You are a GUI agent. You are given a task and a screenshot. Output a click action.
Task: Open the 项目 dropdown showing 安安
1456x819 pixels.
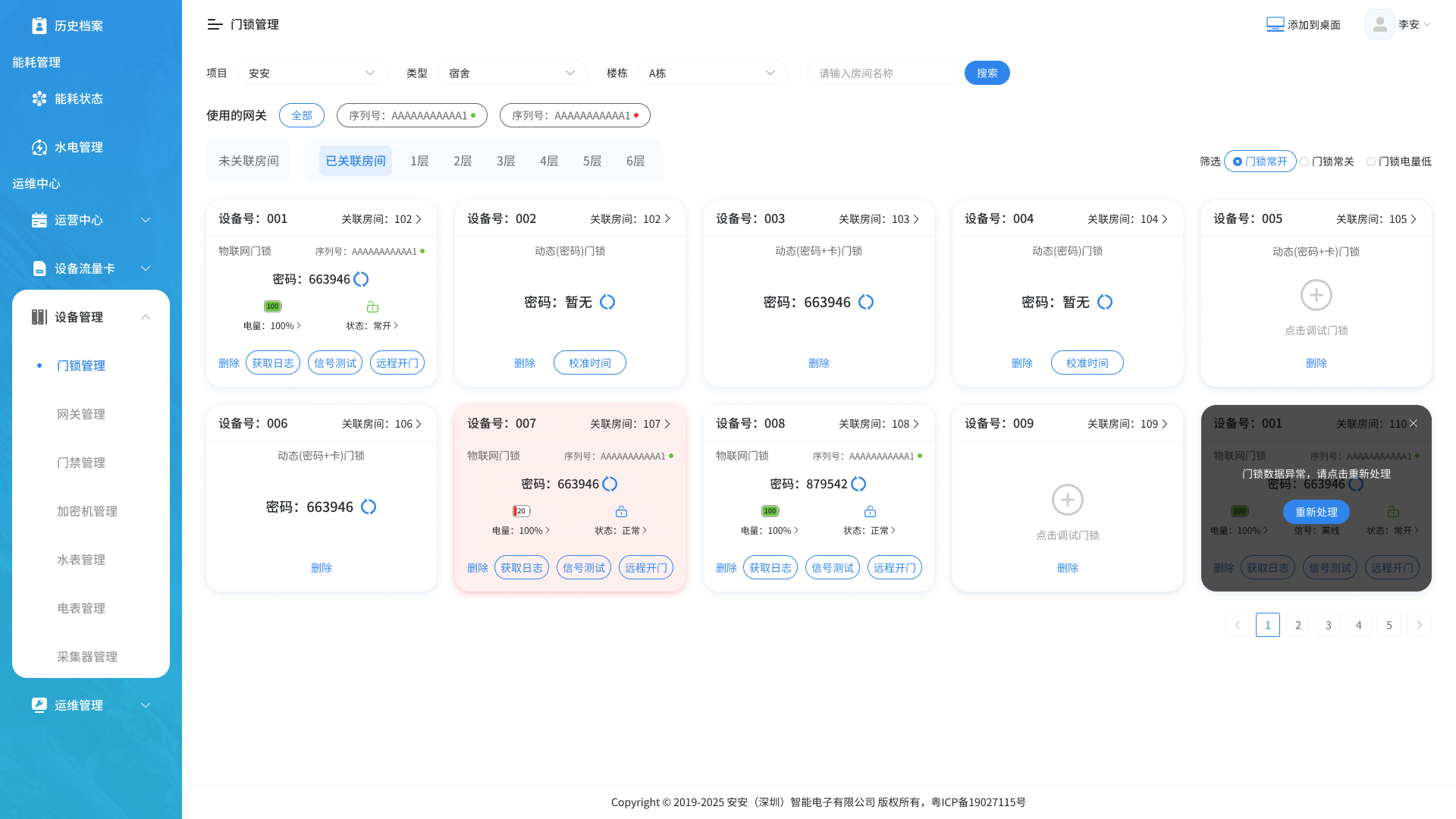tap(312, 73)
